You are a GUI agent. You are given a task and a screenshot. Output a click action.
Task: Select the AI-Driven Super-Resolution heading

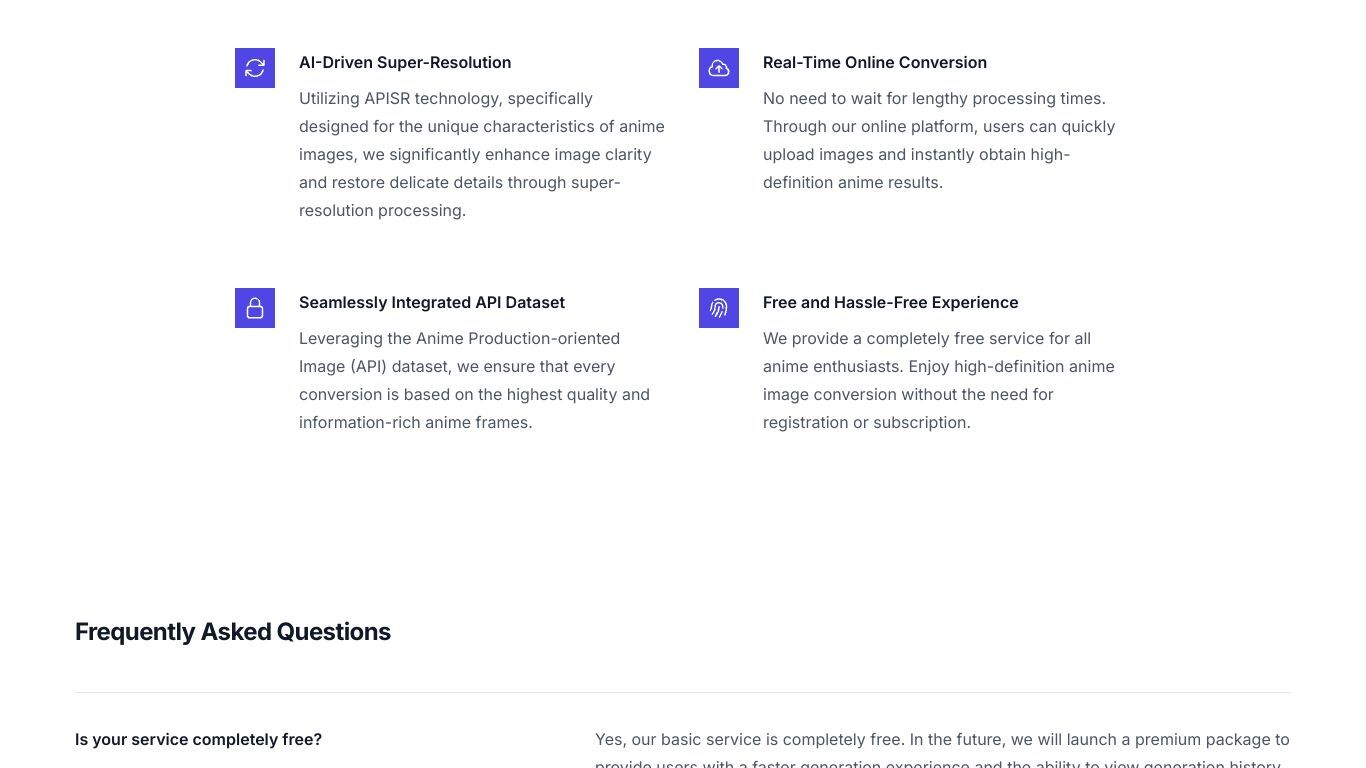(405, 62)
